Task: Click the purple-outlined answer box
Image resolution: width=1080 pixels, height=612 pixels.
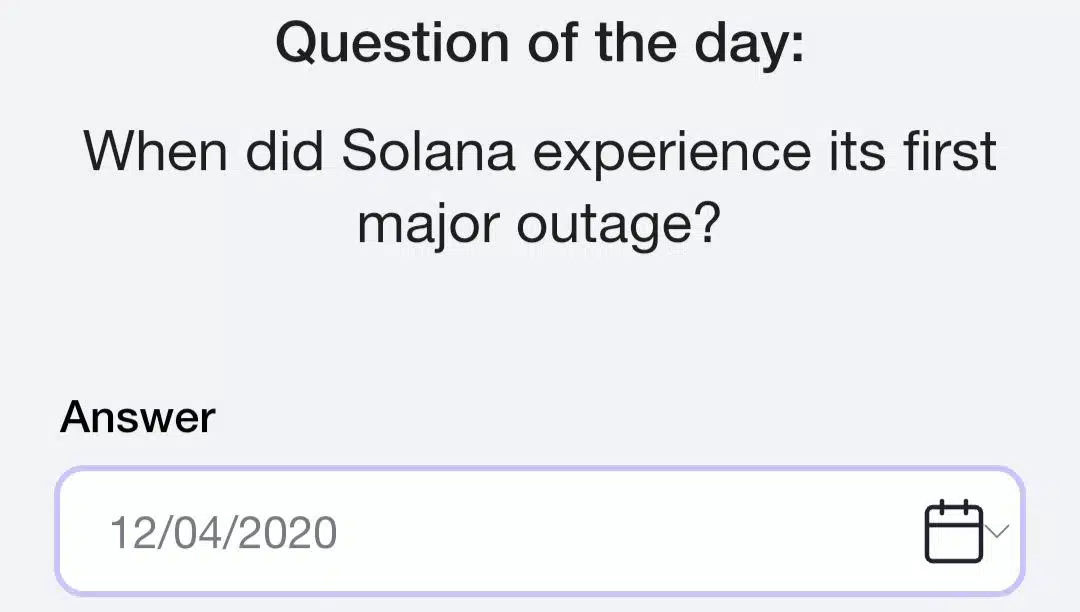Action: click(x=540, y=531)
